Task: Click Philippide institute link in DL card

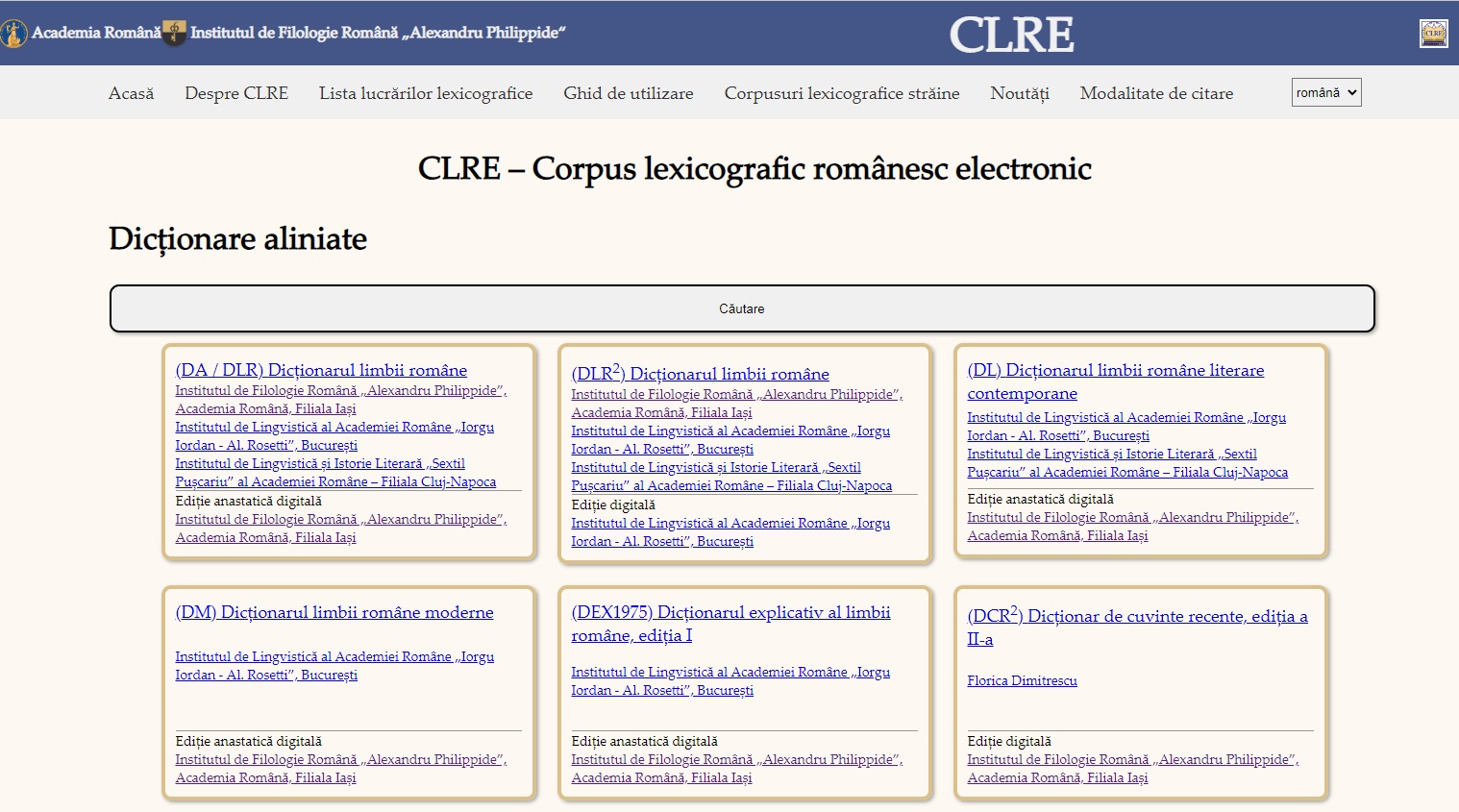Action: pos(1132,527)
